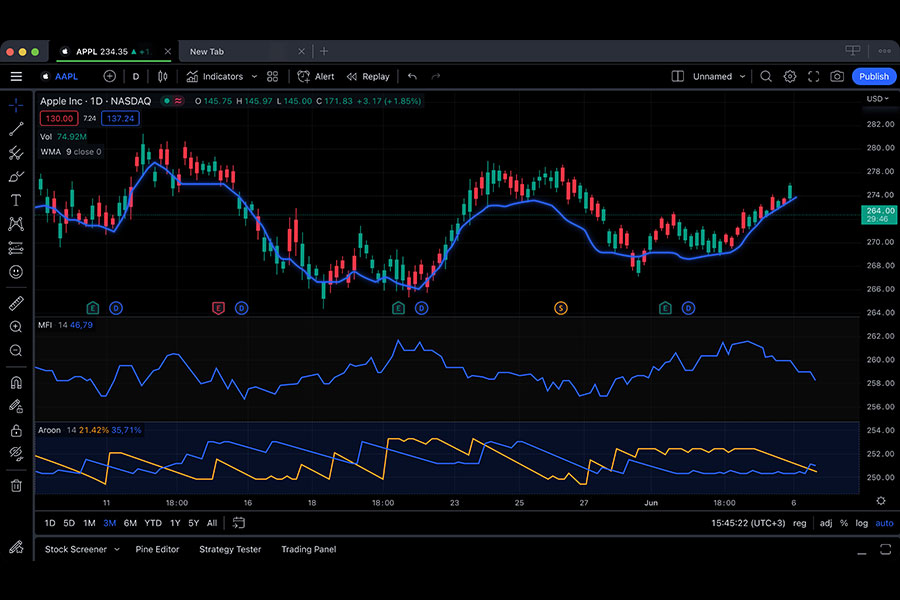Toggle magnet mode

(x=16, y=382)
